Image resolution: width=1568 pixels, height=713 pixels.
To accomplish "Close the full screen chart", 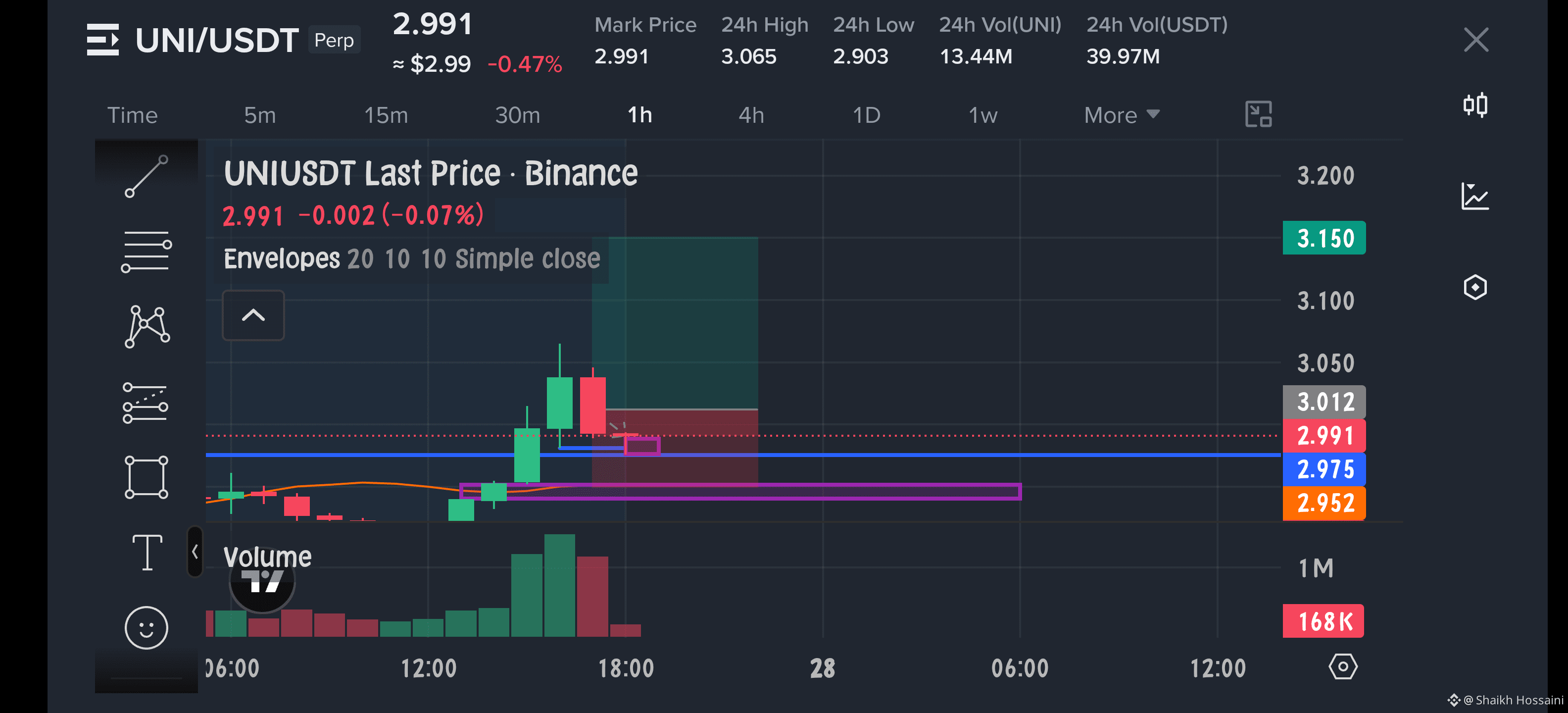I will click(1476, 40).
